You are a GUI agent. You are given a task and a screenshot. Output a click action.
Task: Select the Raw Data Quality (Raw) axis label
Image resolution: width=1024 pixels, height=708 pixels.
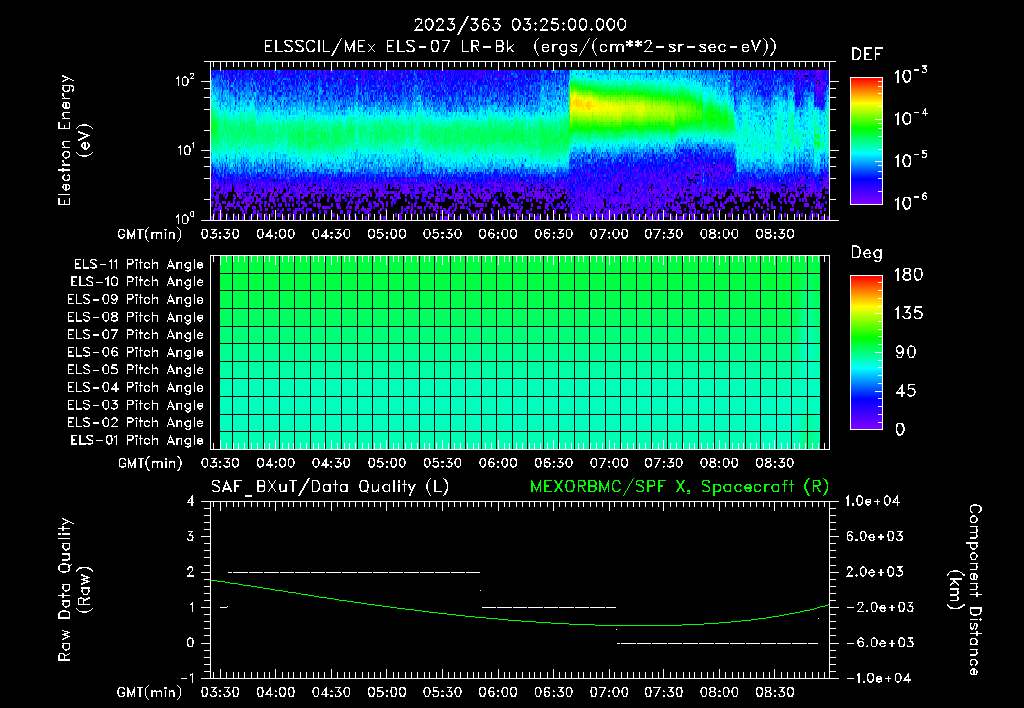pos(74,590)
